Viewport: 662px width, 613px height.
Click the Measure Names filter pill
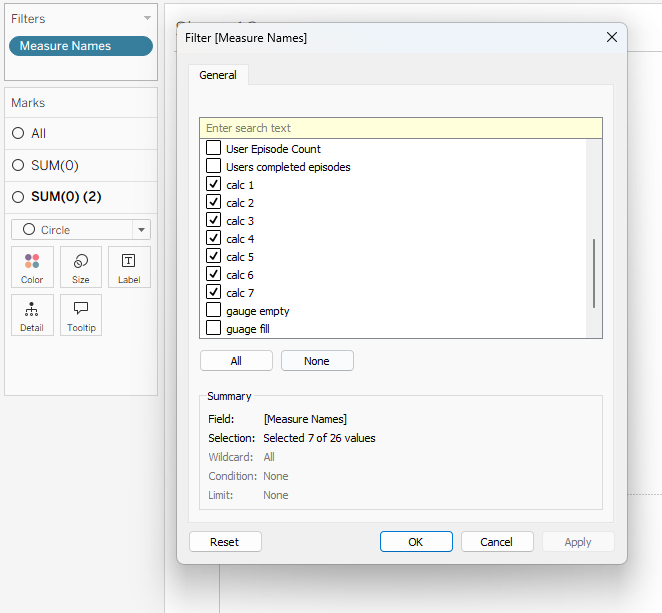click(x=81, y=46)
